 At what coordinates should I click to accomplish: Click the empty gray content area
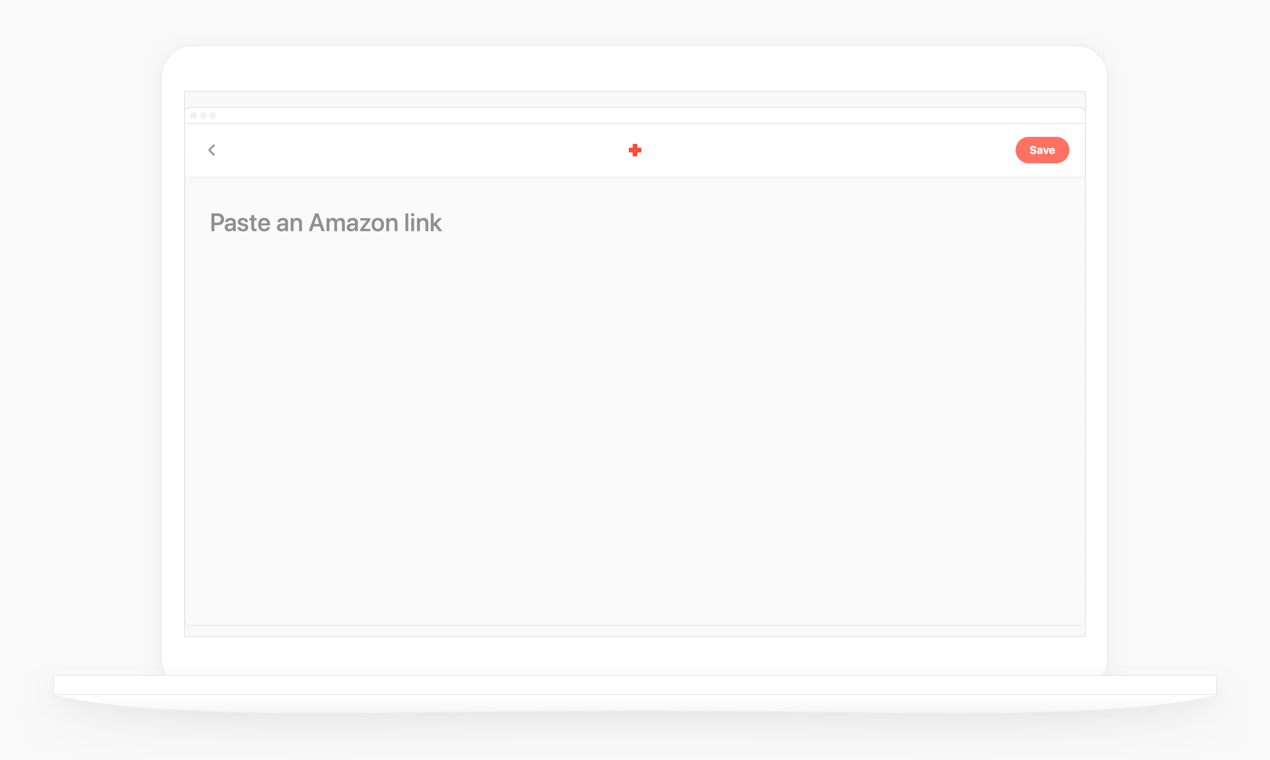point(635,430)
